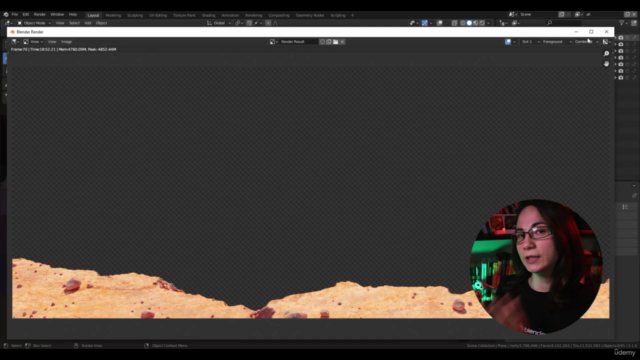Open the Global transform orientation dropdown
The image size is (640, 360).
tap(219, 23)
